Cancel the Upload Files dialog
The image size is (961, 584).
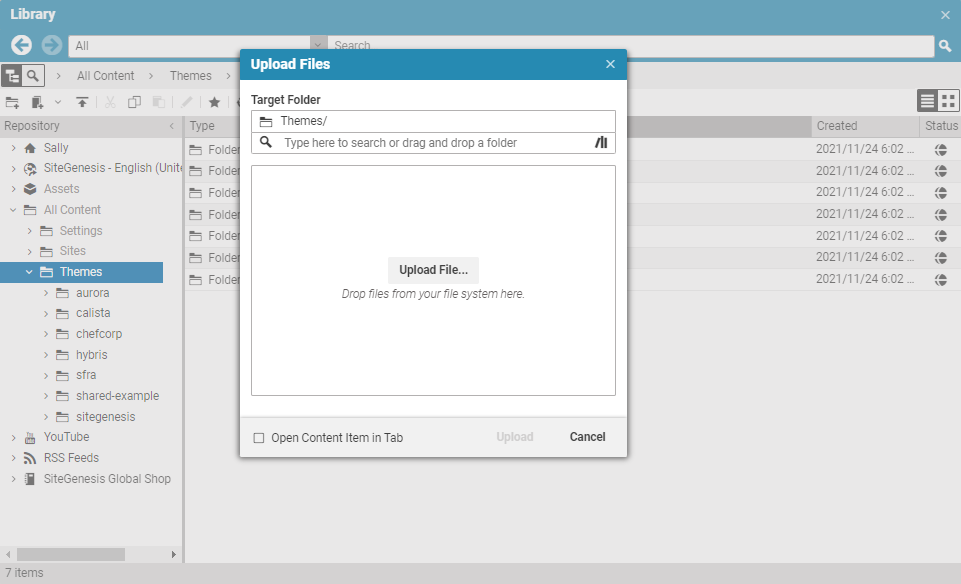click(587, 437)
